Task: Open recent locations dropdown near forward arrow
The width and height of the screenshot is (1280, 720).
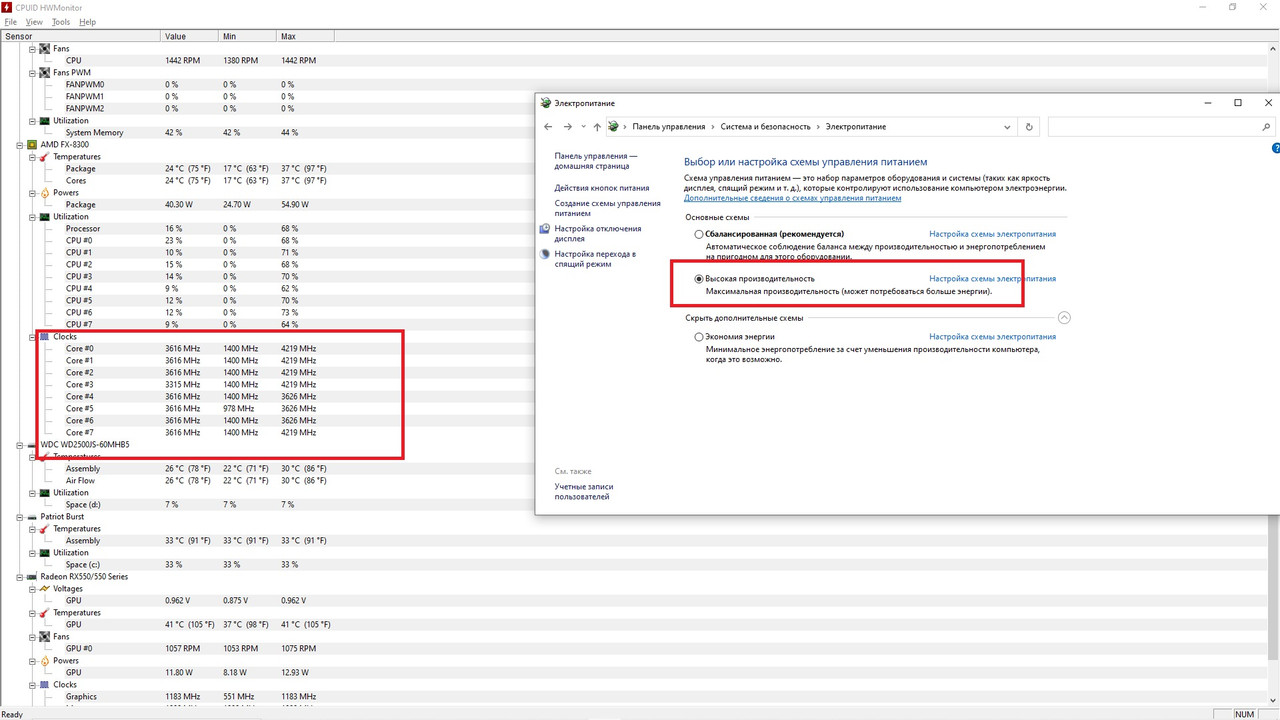Action: coord(583,127)
